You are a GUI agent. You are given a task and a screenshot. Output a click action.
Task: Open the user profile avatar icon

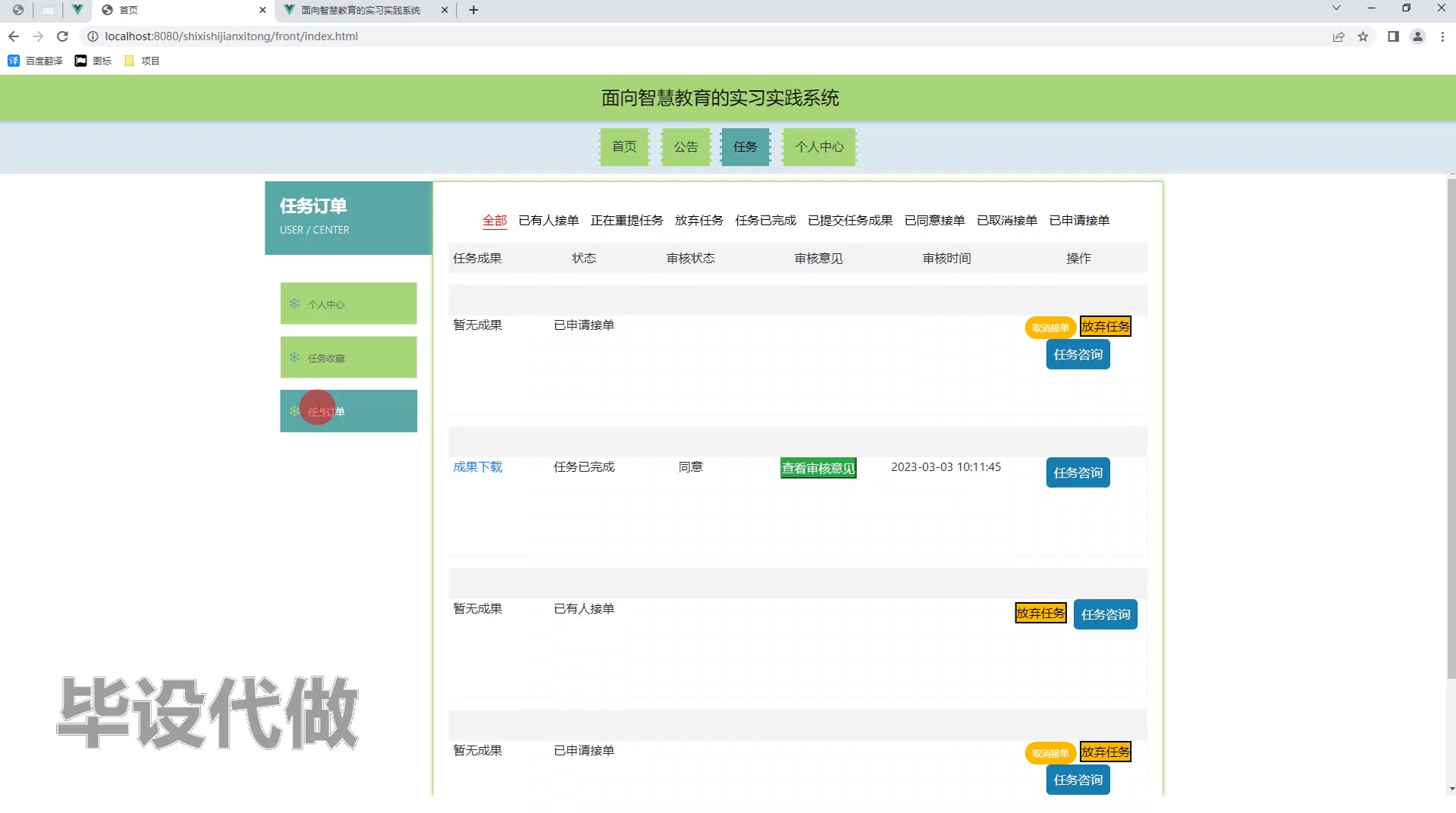tap(1417, 36)
